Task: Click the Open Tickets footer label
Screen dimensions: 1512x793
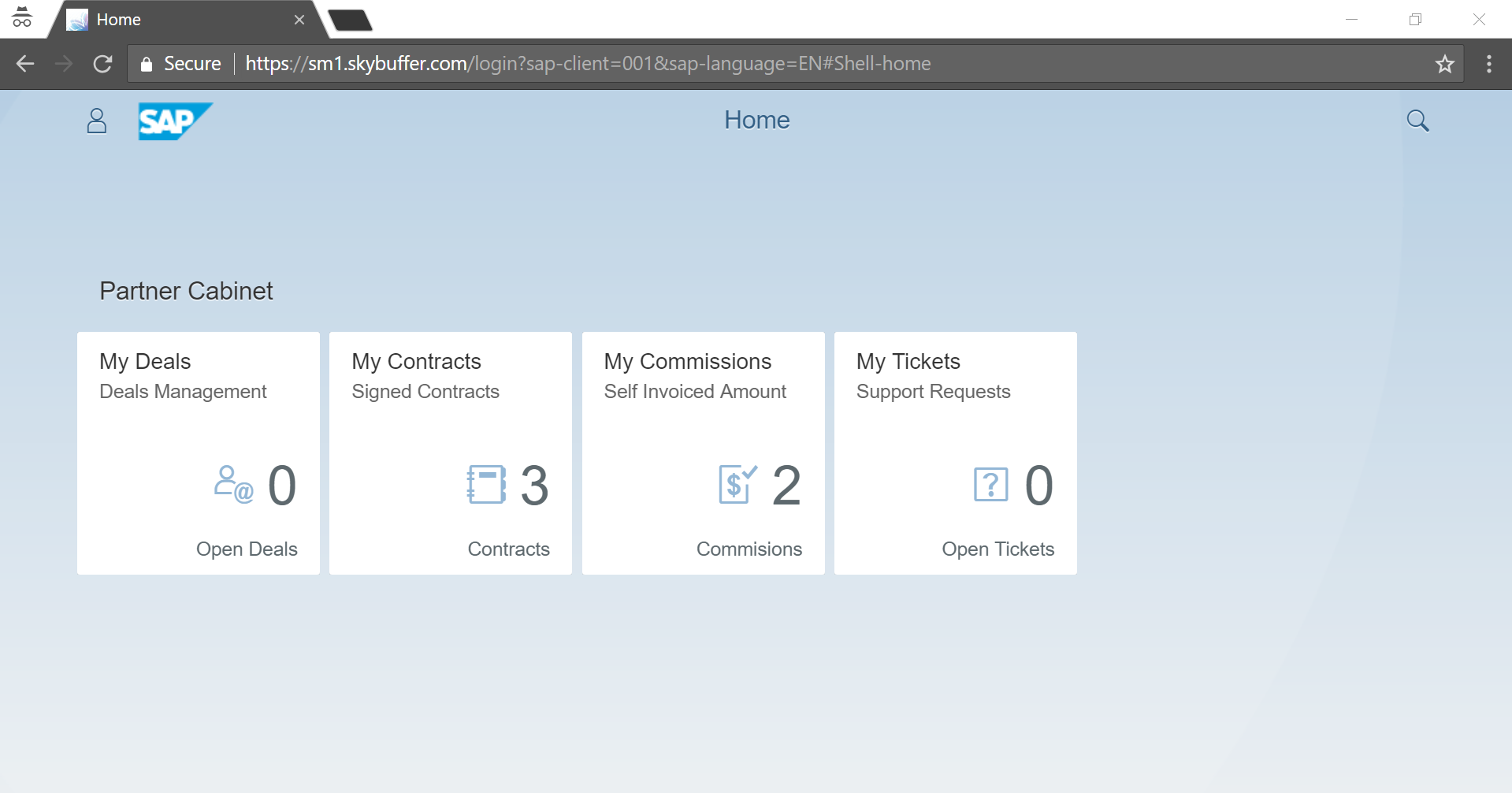Action: 997,549
